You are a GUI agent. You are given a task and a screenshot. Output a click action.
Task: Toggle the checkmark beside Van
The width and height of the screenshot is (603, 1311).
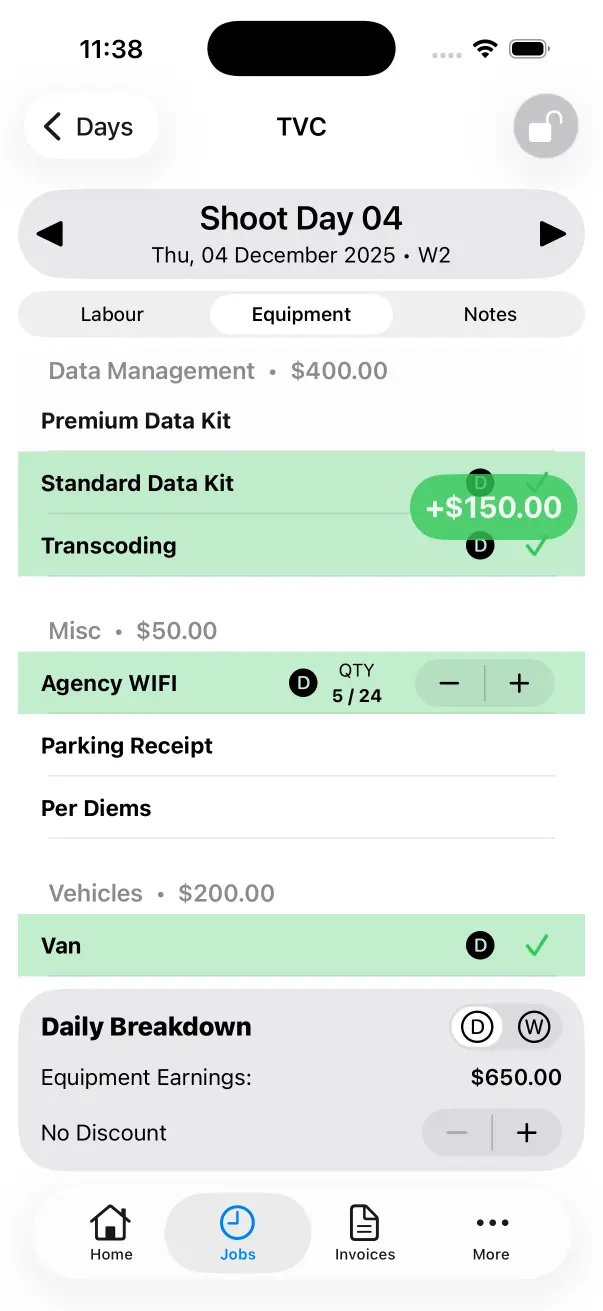coord(536,945)
